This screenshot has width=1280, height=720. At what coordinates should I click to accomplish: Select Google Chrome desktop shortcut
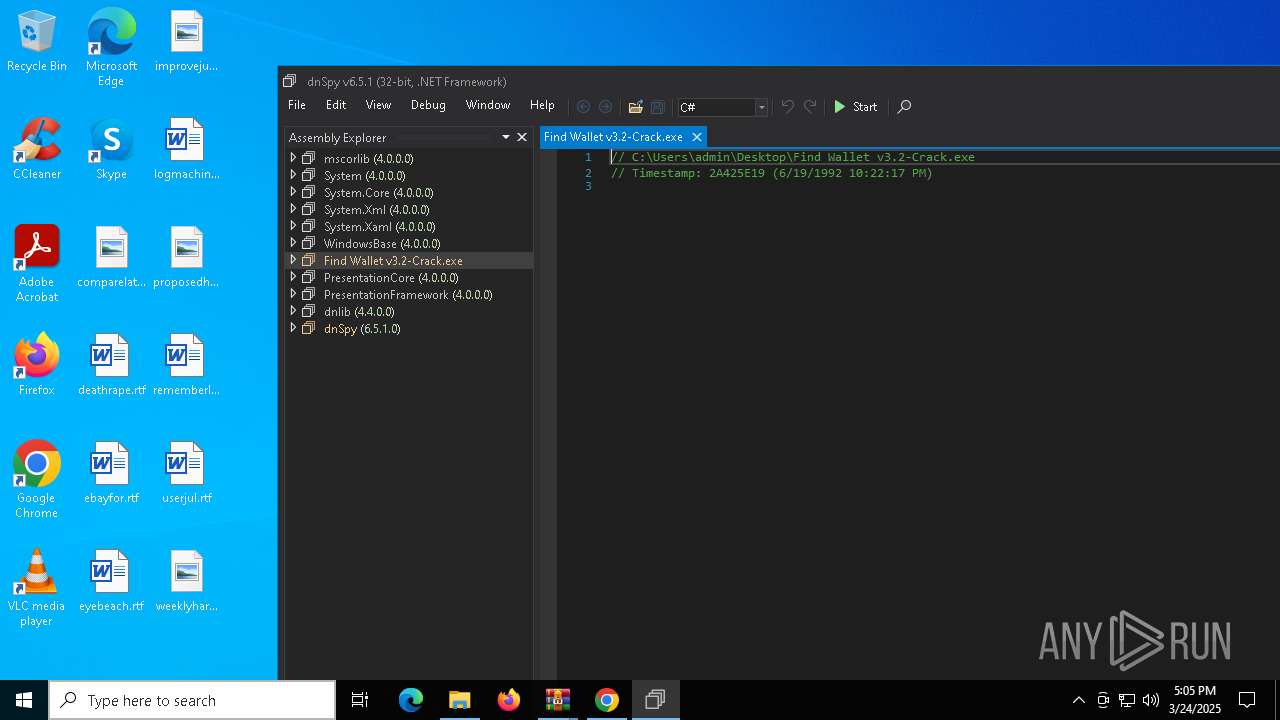[x=37, y=480]
